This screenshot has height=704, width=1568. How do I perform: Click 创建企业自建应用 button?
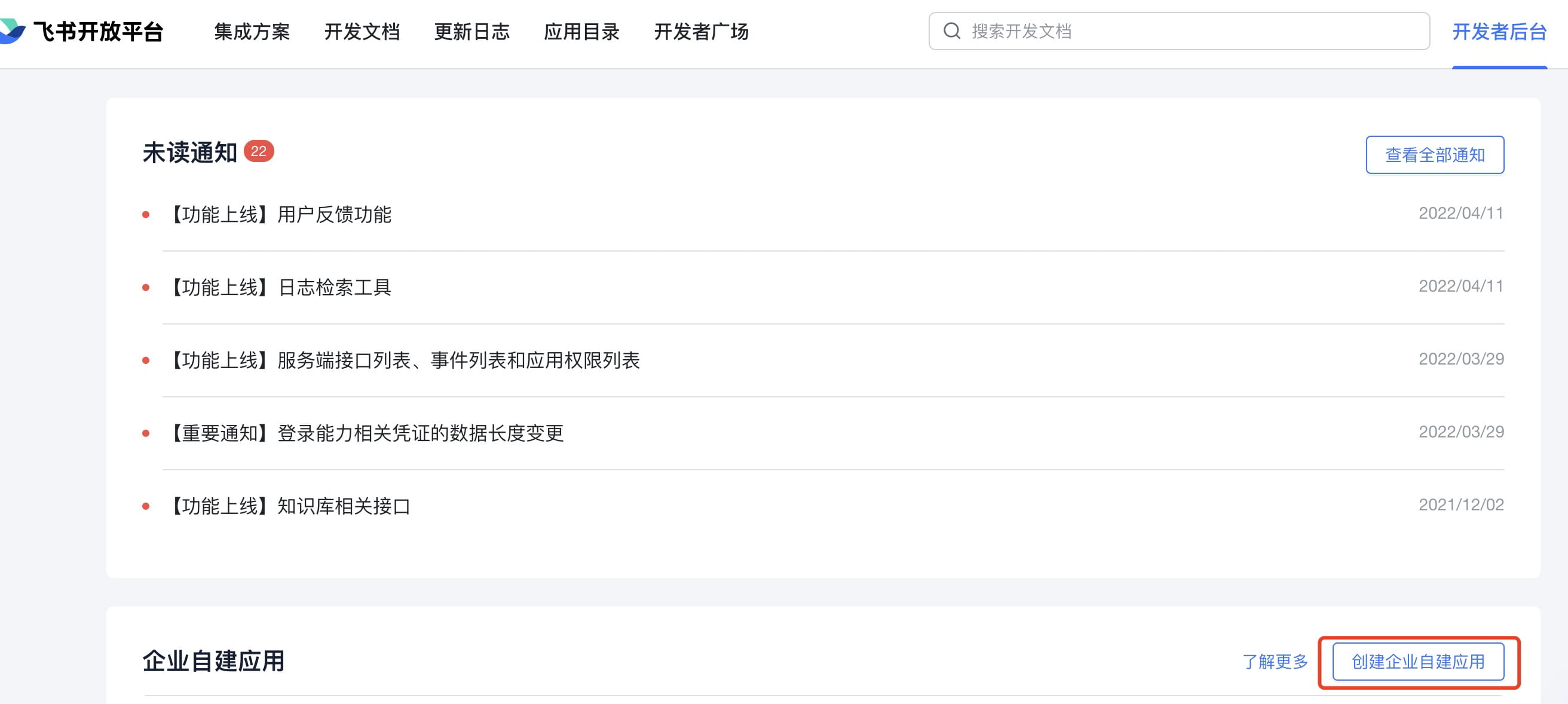click(x=1417, y=662)
